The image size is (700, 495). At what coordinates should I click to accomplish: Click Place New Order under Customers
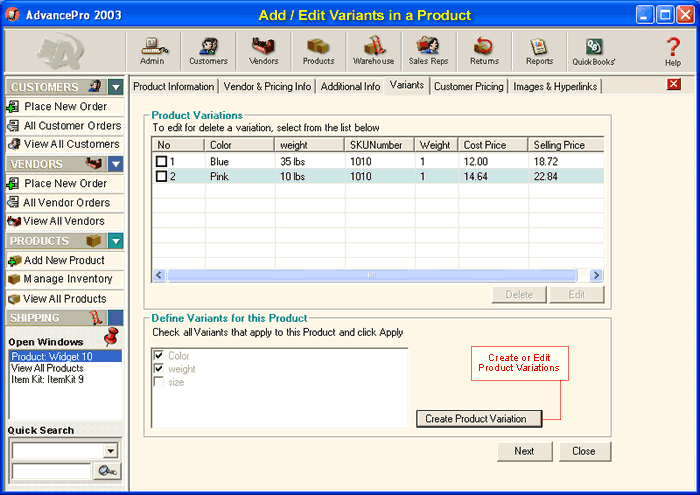pos(65,106)
